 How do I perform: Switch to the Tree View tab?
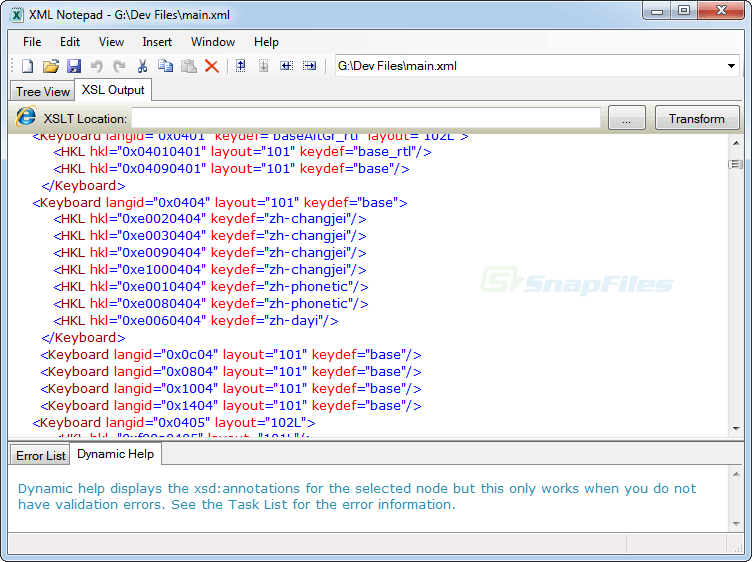pos(43,92)
